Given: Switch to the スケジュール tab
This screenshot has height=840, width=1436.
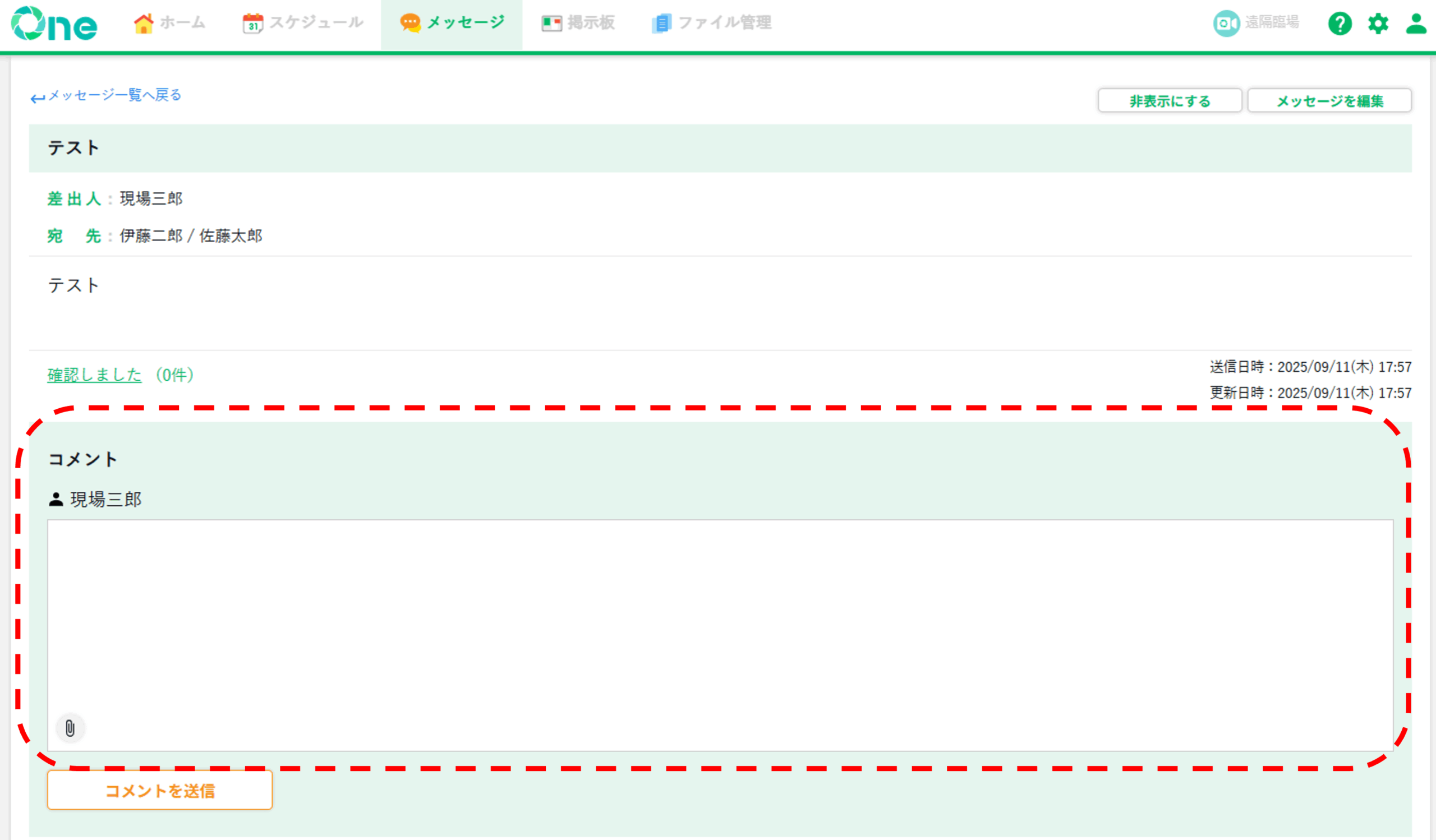Looking at the screenshot, I should point(316,23).
